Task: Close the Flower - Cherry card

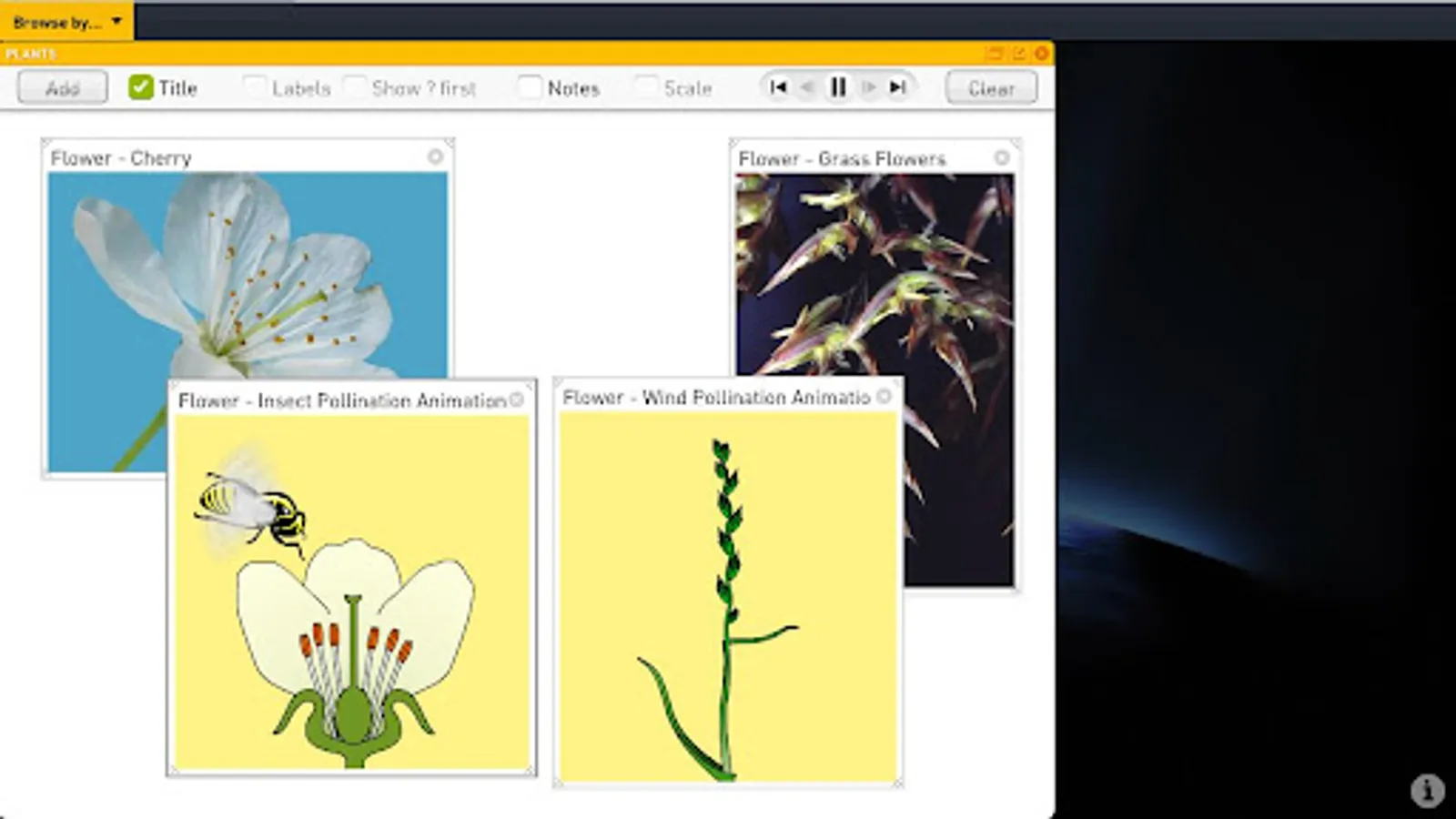Action: [436, 157]
